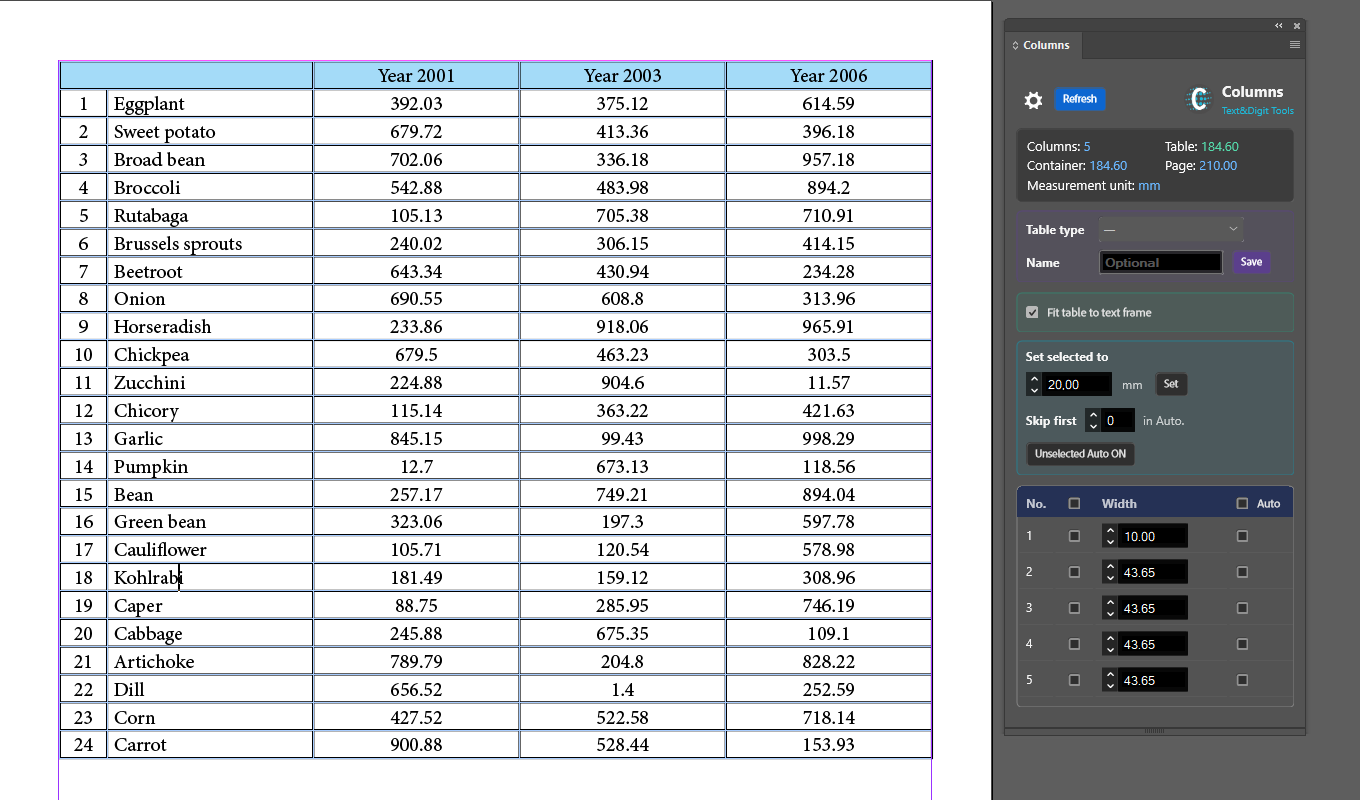1360x800 pixels.
Task: Check the selection box for column 5
Action: (1074, 680)
